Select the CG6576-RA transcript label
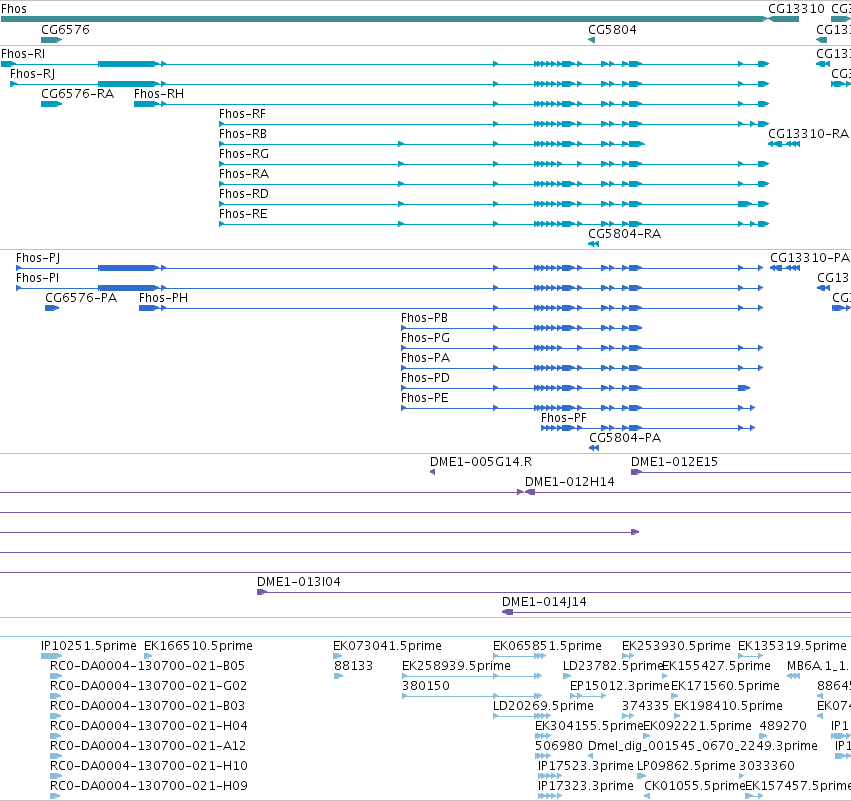 click(78, 94)
